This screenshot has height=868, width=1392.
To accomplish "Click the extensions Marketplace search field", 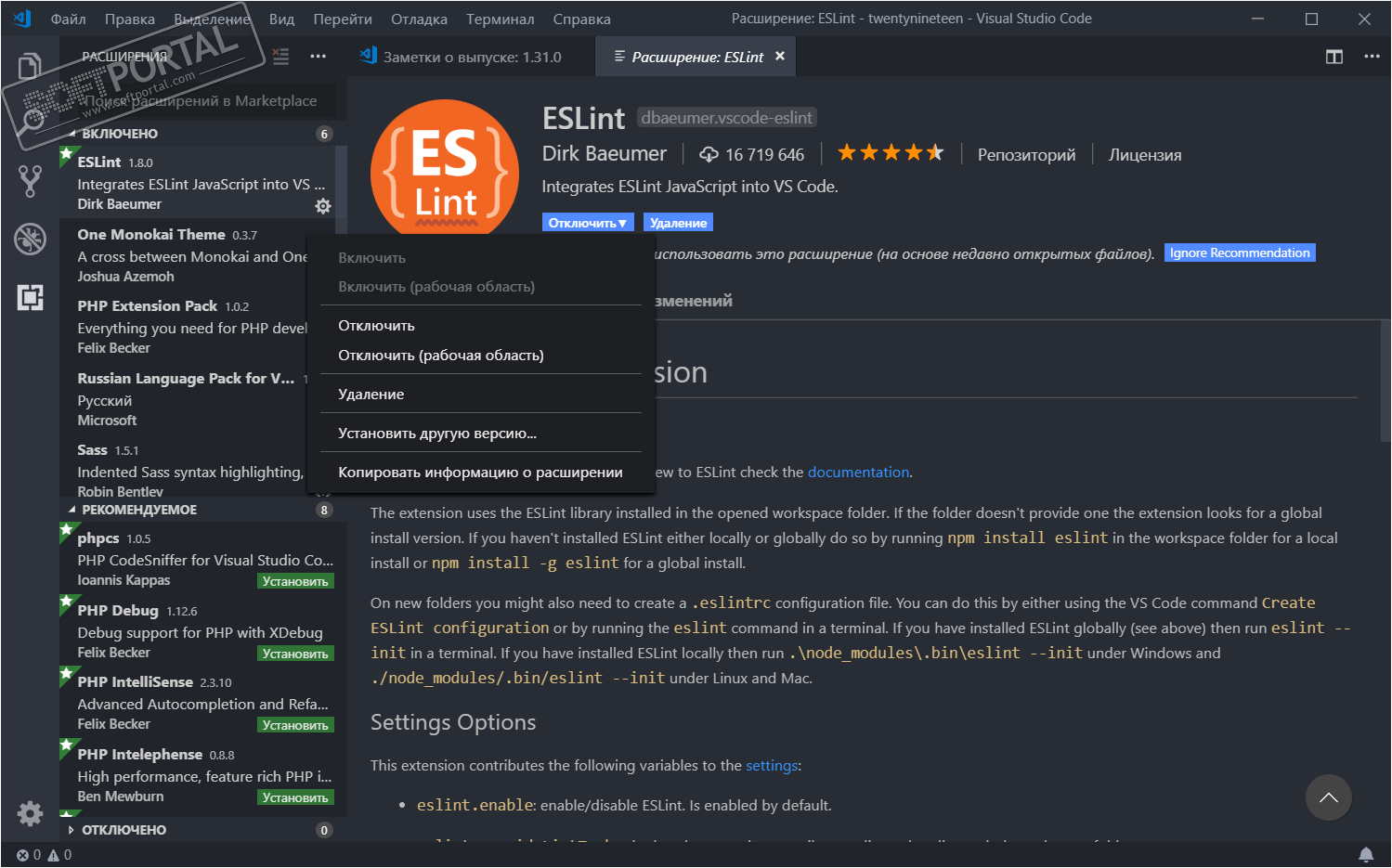I will pyautogui.click(x=203, y=100).
